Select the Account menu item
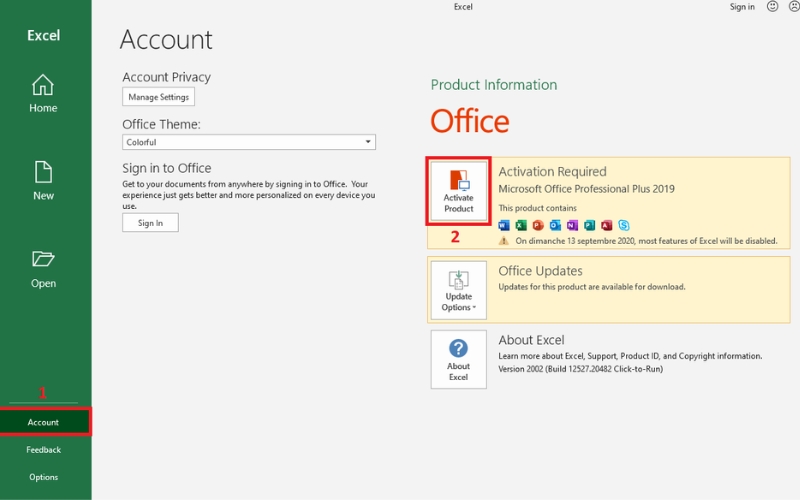 [x=45, y=422]
